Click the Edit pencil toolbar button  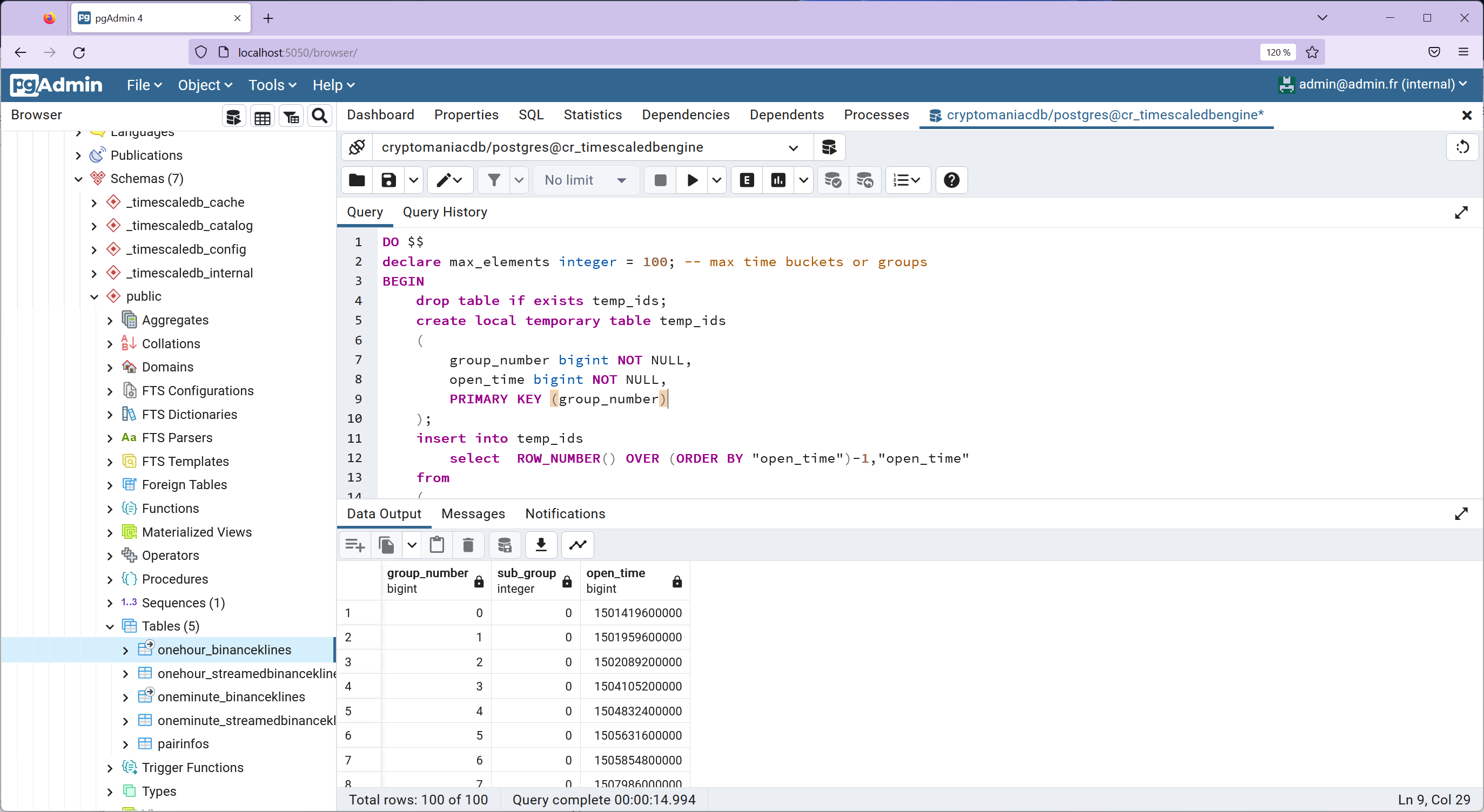pos(450,180)
